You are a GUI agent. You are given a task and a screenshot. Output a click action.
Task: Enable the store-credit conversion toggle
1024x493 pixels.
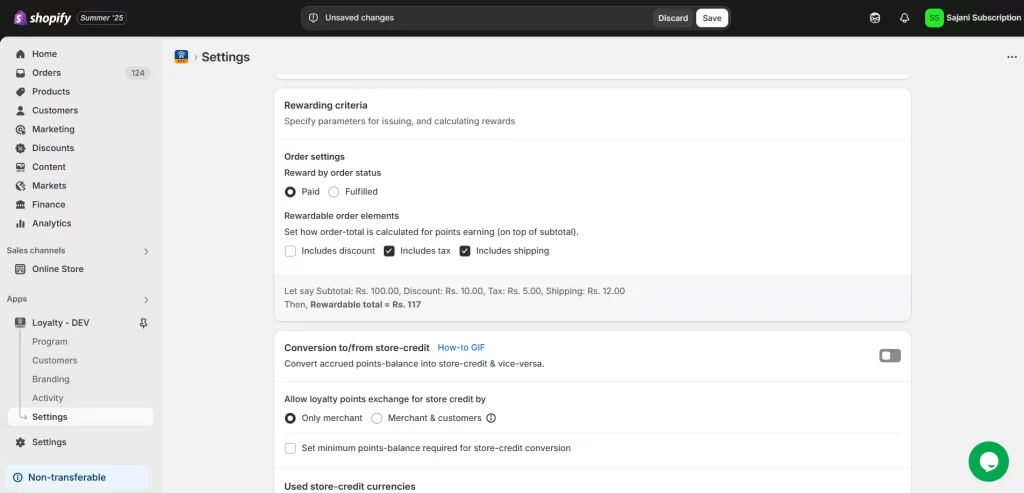pos(889,356)
